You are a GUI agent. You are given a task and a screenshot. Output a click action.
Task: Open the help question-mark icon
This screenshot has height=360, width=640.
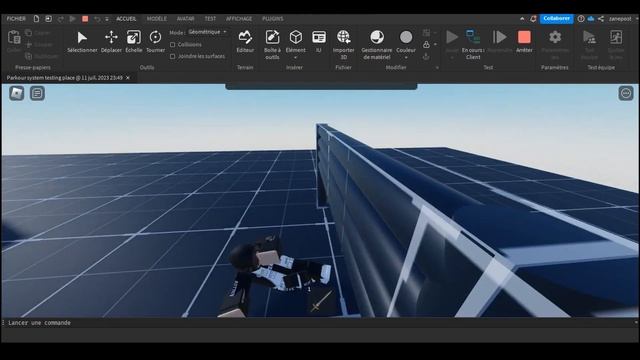[x=581, y=19]
